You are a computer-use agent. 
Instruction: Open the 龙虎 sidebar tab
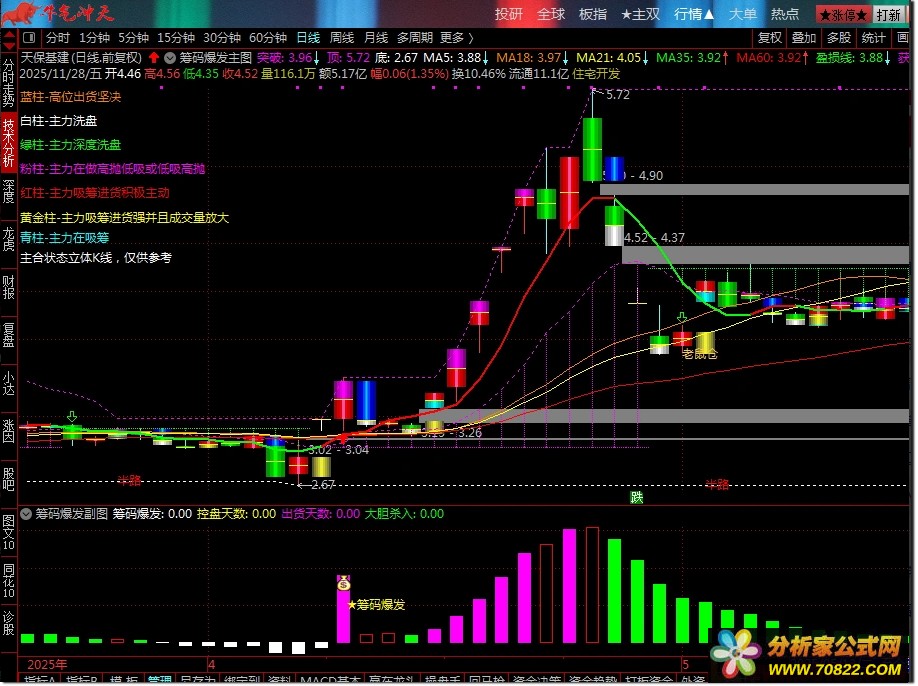click(9, 239)
